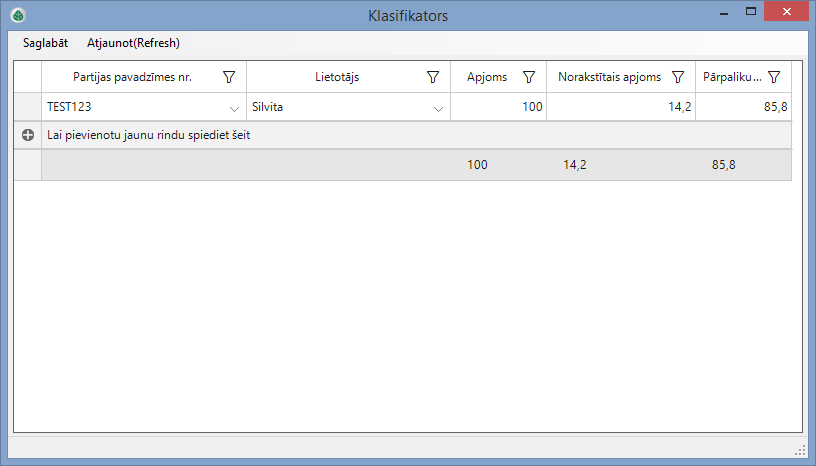Image resolution: width=816 pixels, height=466 pixels.
Task: Click the plus icon to add row
Action: 28,135
